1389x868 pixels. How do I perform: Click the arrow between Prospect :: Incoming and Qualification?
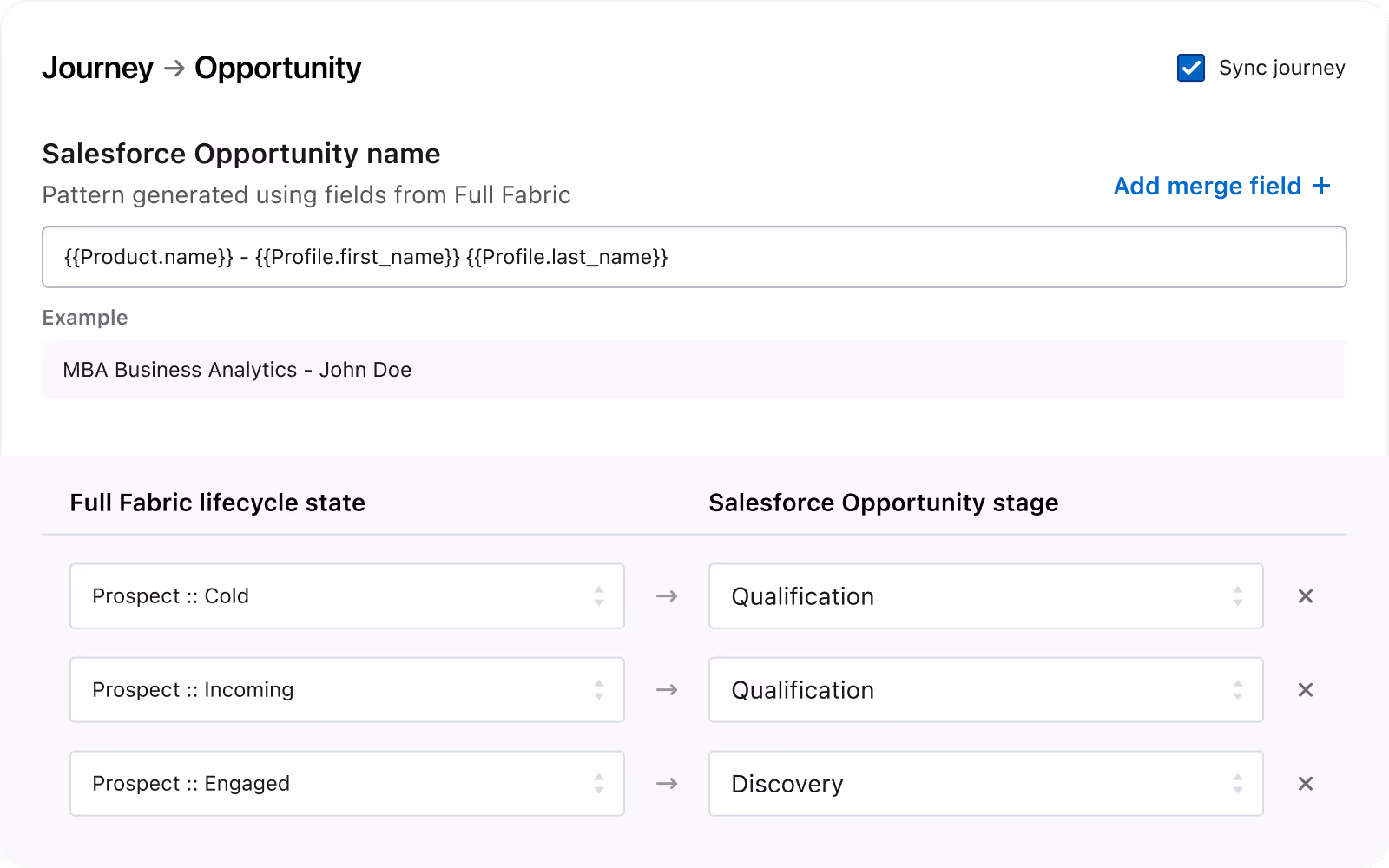[667, 690]
